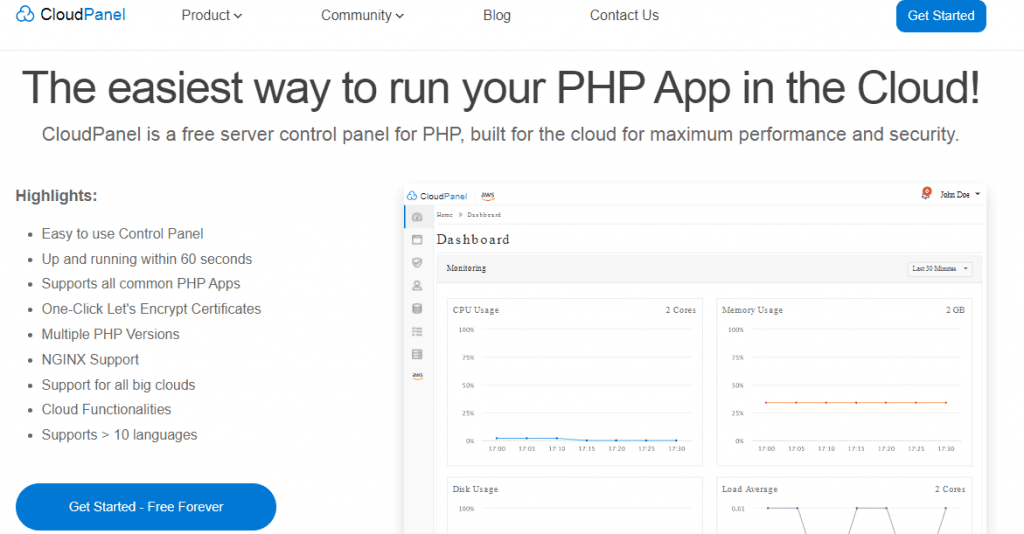The width and height of the screenshot is (1024, 534).
Task: Click the CPU Usage chart
Action: [573, 385]
